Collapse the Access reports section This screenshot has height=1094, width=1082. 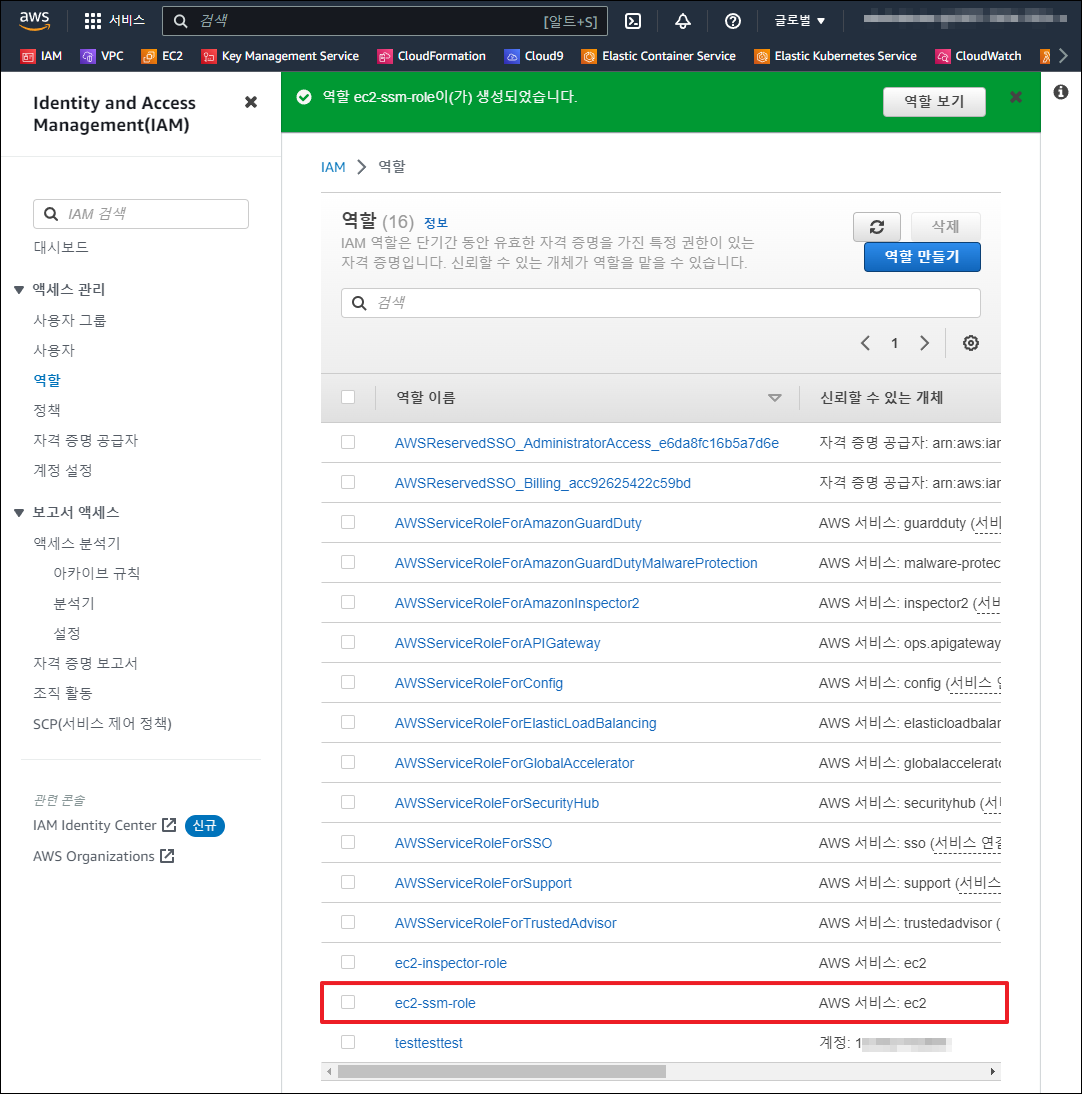19,513
